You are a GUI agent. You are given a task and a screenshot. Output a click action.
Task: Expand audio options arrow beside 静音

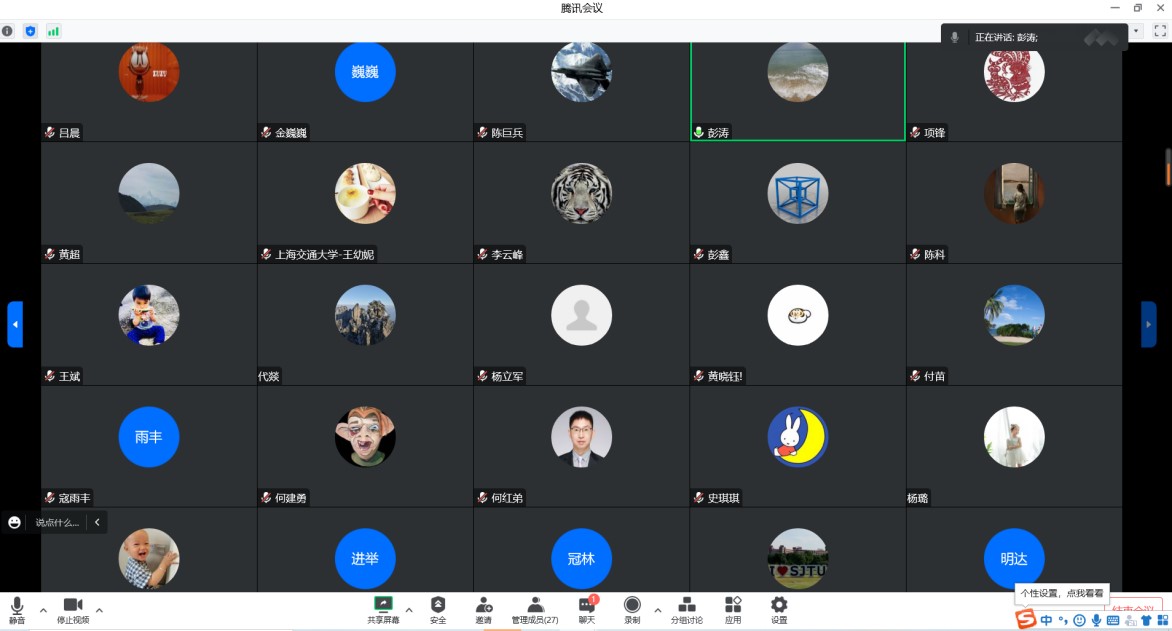click(x=43, y=609)
